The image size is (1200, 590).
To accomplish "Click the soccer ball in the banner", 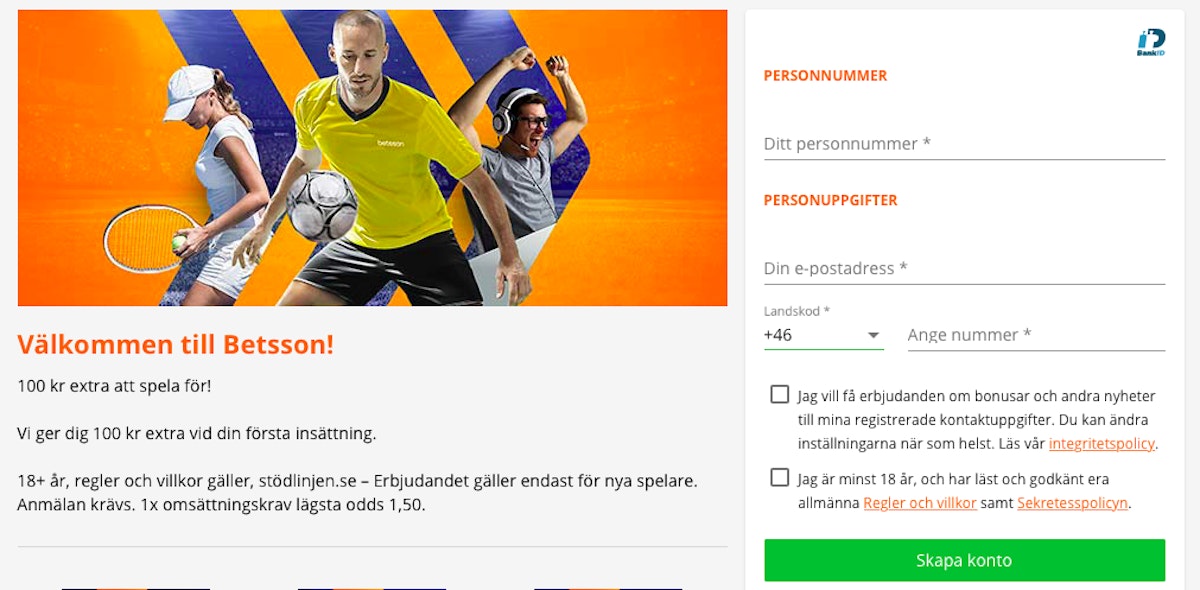I will pos(321,206).
